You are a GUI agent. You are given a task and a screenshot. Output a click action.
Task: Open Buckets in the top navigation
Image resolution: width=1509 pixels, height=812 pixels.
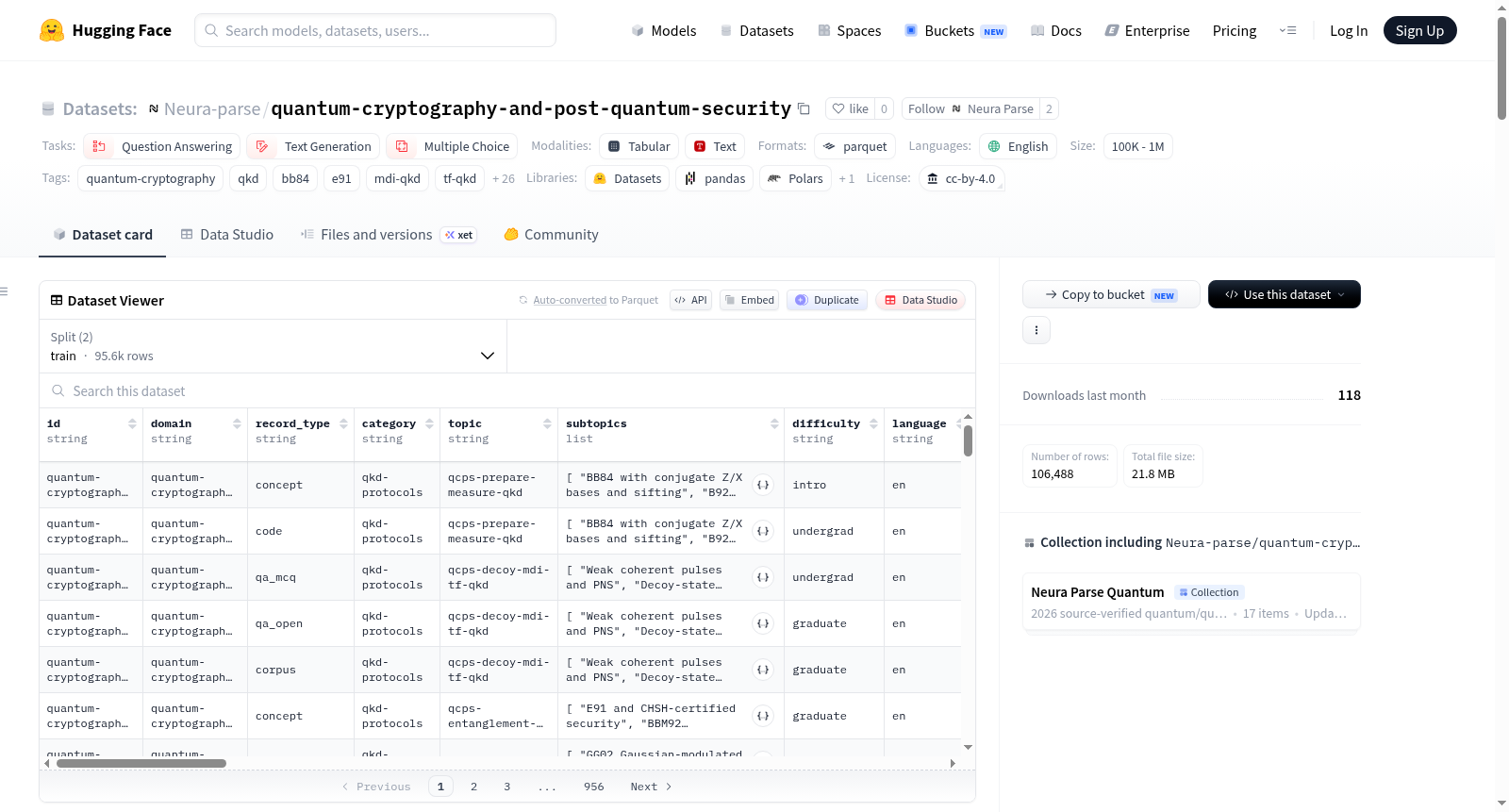pyautogui.click(x=955, y=30)
